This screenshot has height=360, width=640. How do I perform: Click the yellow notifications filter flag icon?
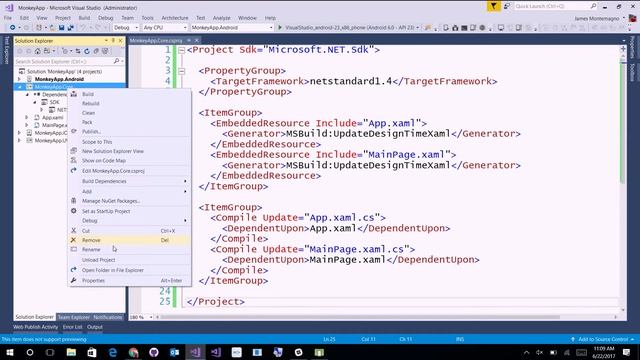coord(493,6)
